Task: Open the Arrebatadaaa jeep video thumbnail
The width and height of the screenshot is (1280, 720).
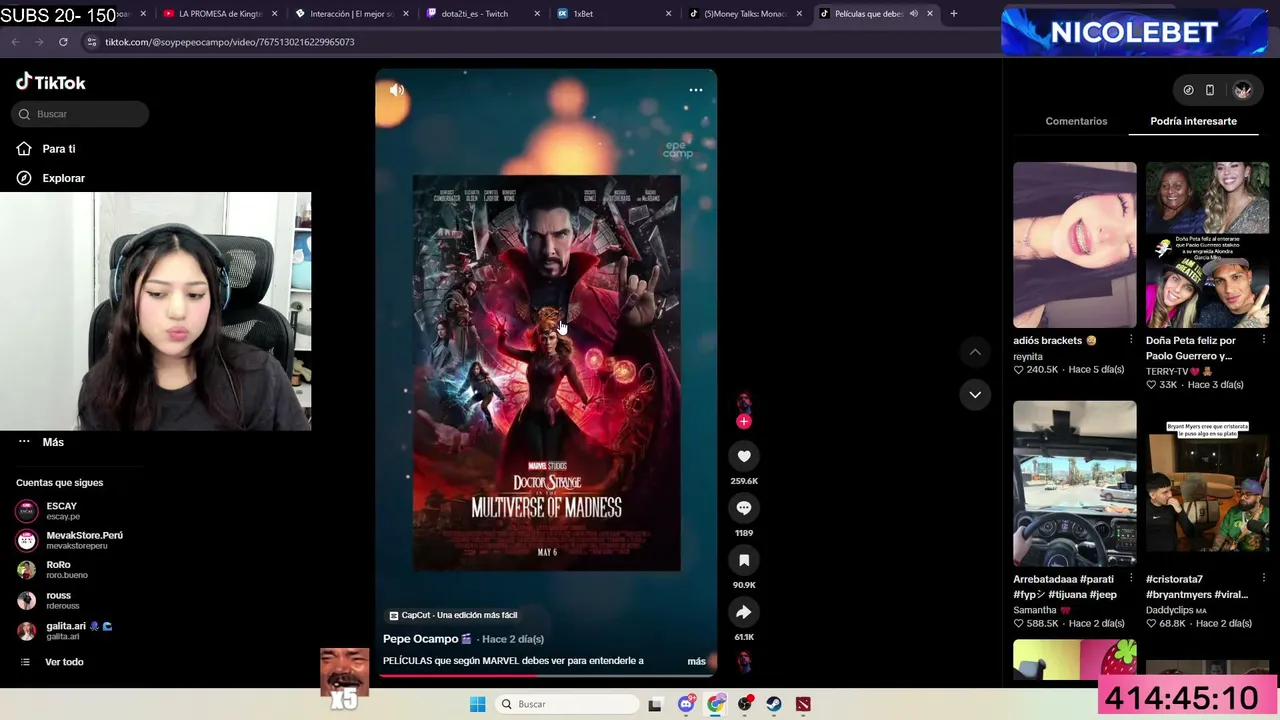Action: pyautogui.click(x=1075, y=484)
